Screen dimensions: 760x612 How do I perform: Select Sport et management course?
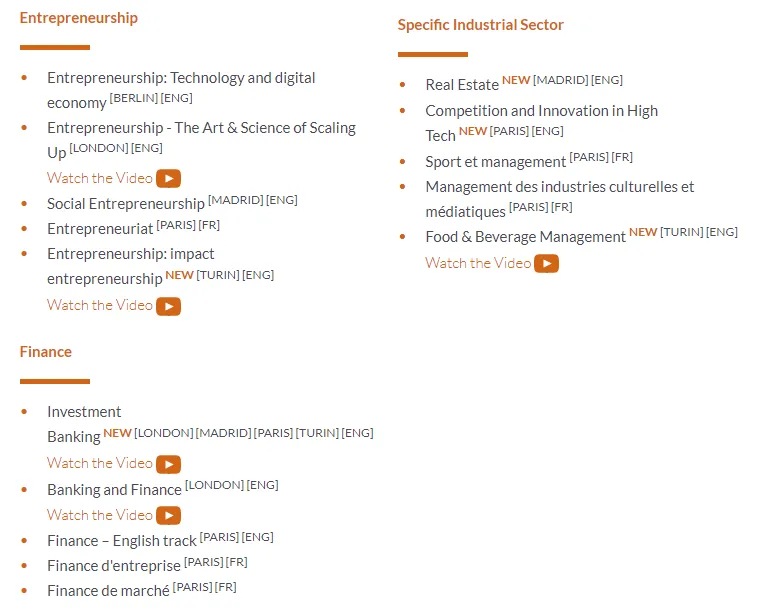tap(495, 162)
